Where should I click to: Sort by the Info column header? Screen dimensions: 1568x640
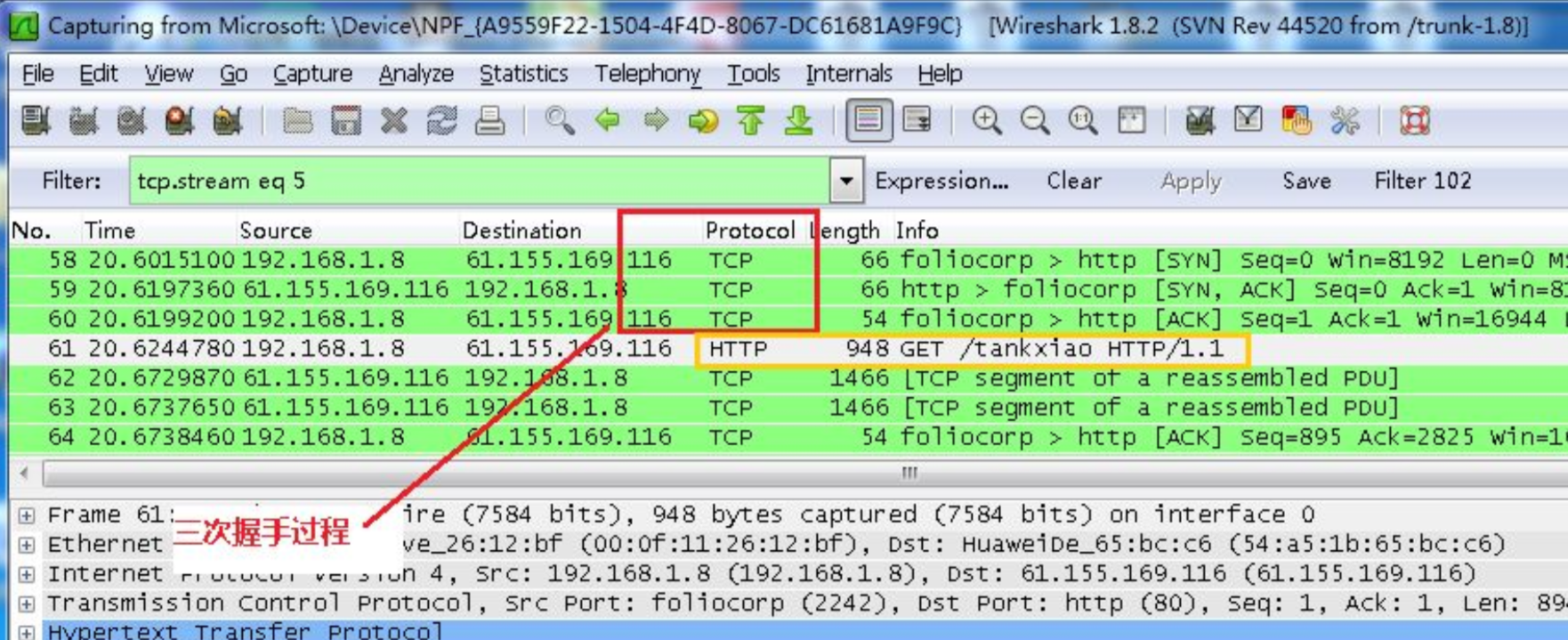(x=917, y=231)
